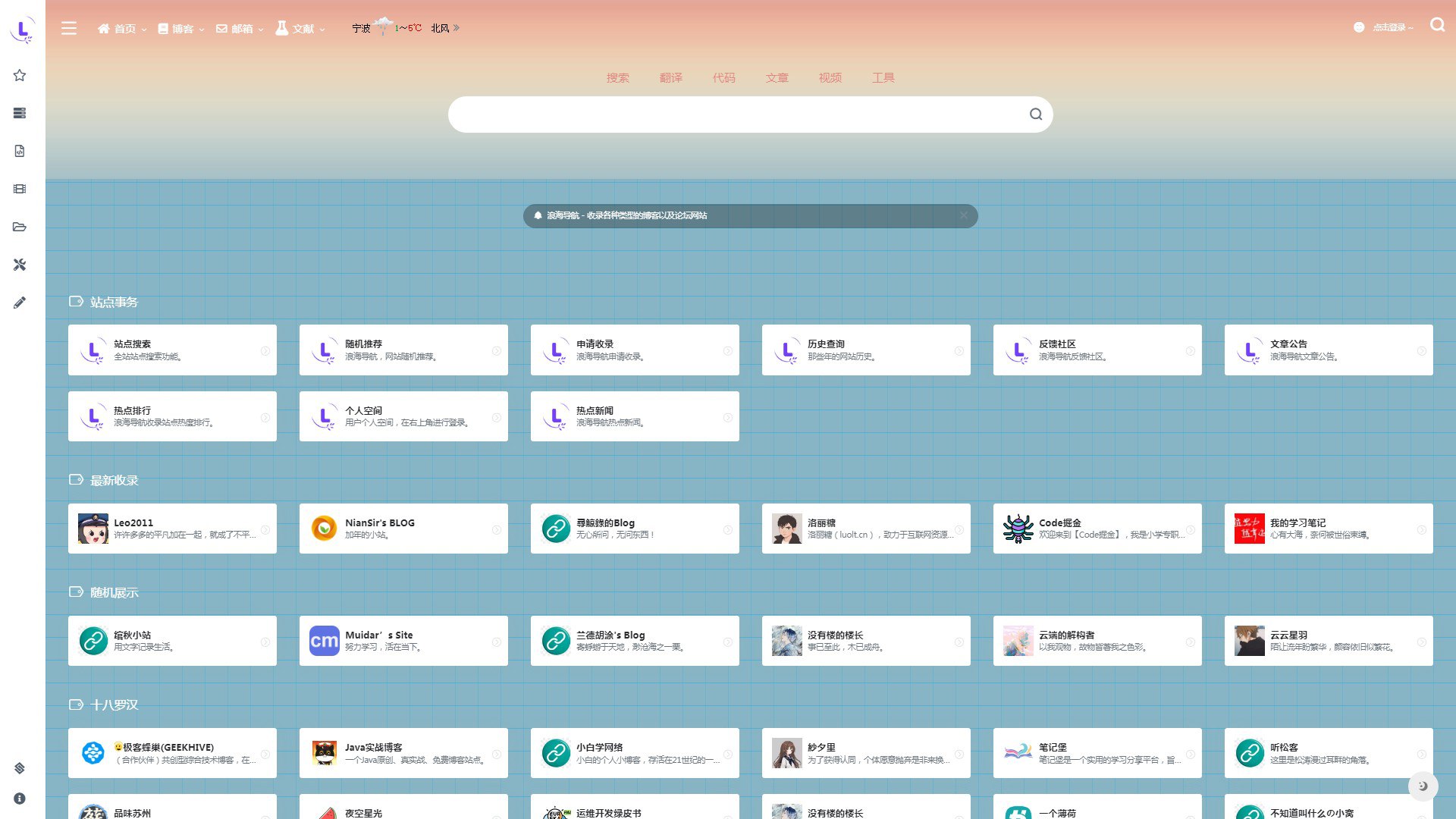Click the open folder sidebar icon

(20, 227)
